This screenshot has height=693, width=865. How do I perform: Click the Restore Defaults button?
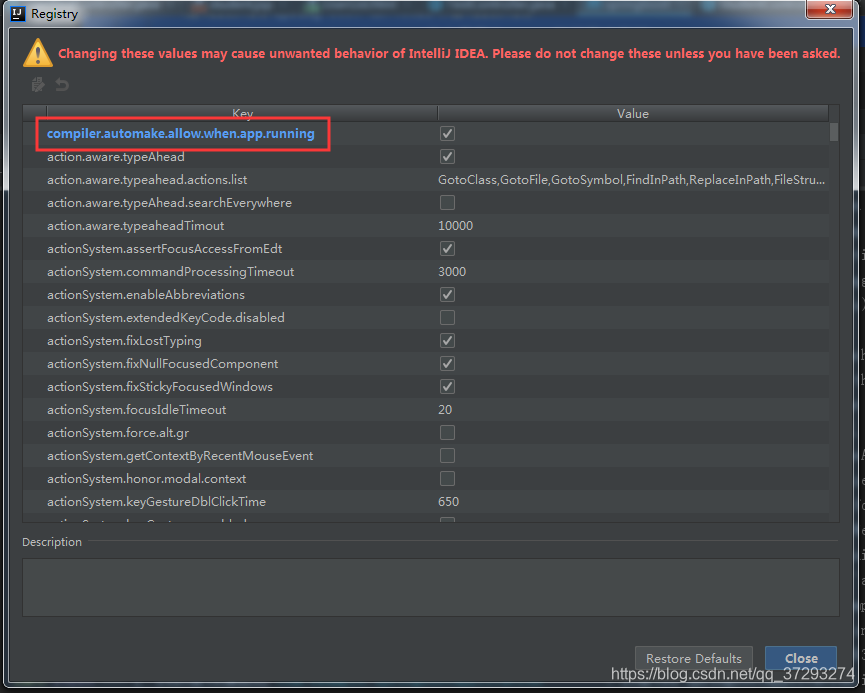pos(693,658)
